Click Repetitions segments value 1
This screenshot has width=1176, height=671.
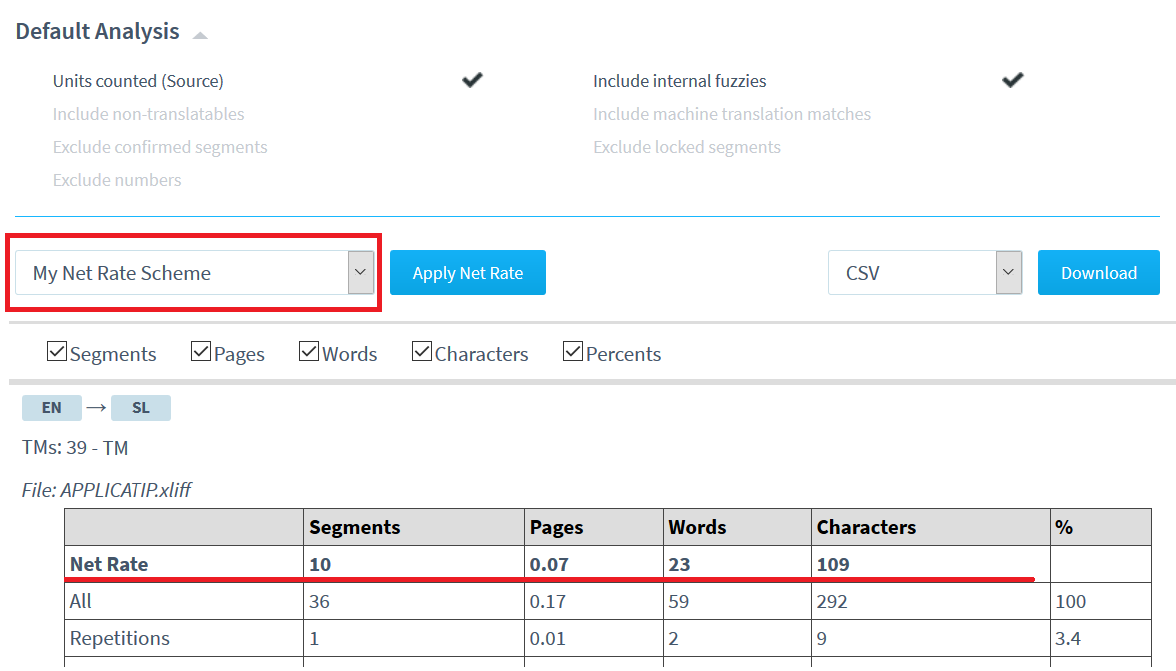pyautogui.click(x=314, y=639)
